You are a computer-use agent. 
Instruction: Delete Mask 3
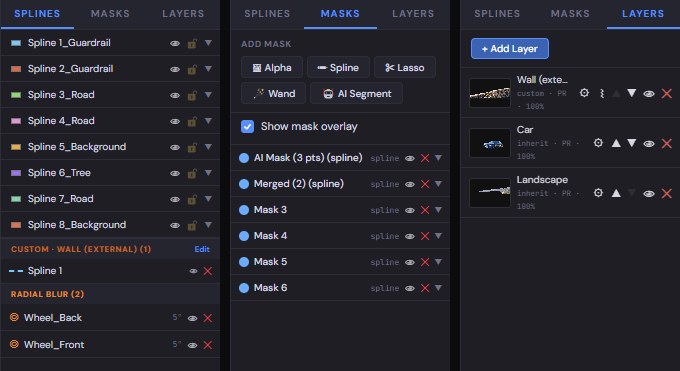click(425, 210)
